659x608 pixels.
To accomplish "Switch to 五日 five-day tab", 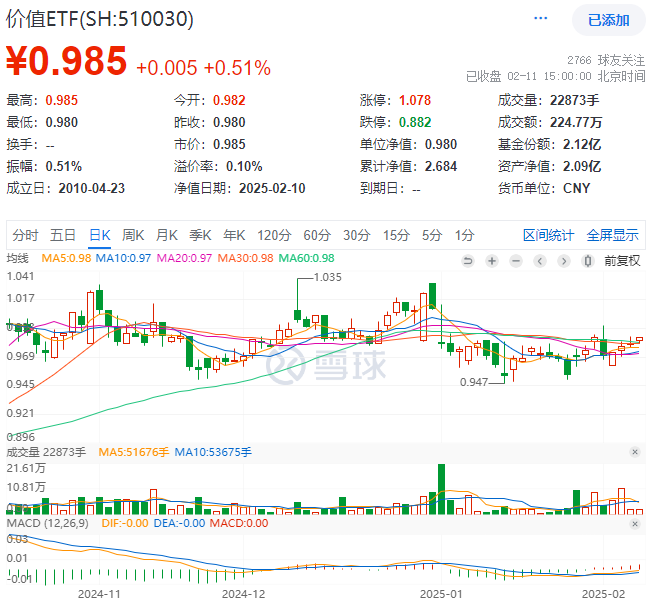I will [63, 235].
